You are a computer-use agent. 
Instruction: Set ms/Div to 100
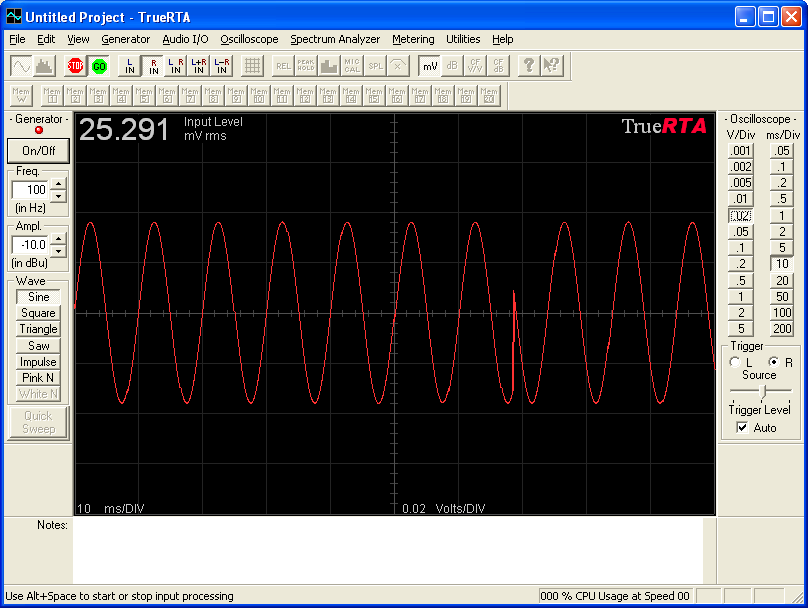tap(782, 312)
